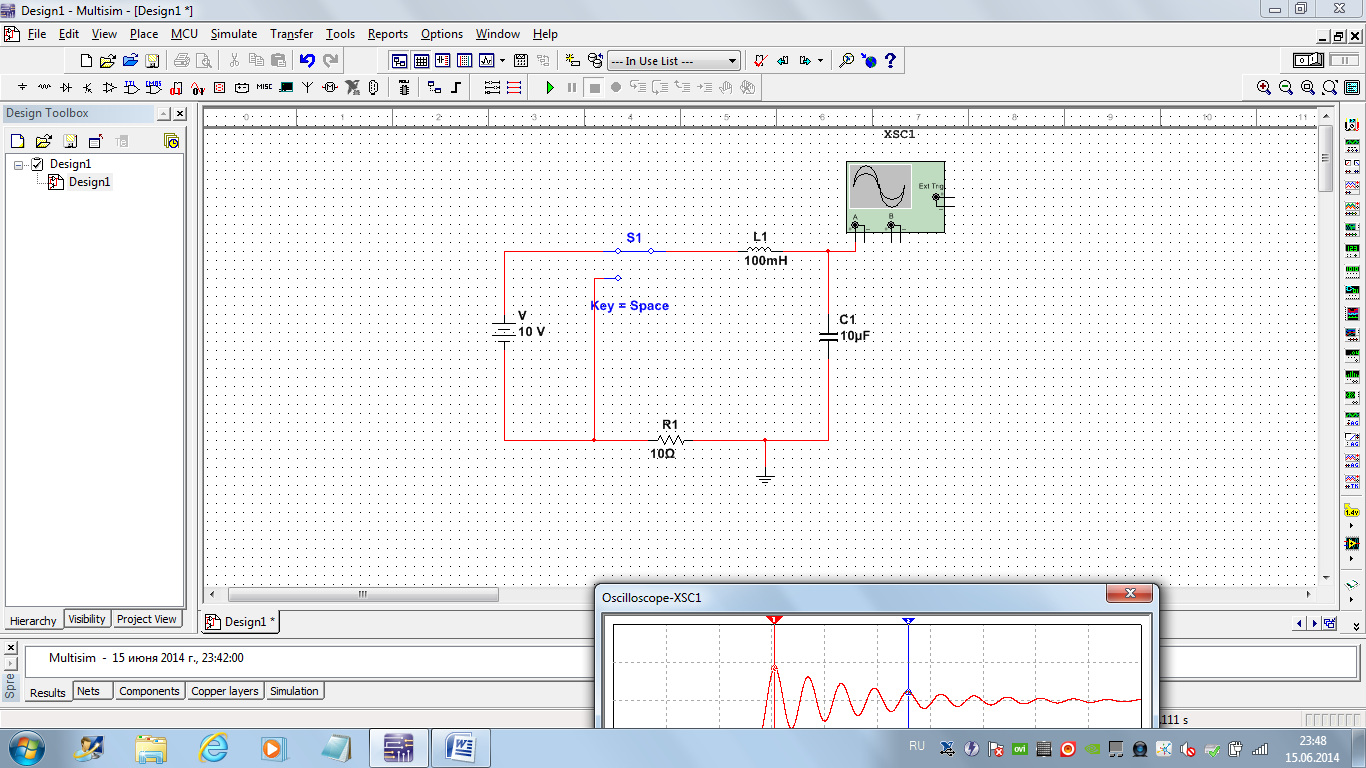The height and width of the screenshot is (768, 1366).
Task: Open the Place menu
Action: (x=144, y=33)
